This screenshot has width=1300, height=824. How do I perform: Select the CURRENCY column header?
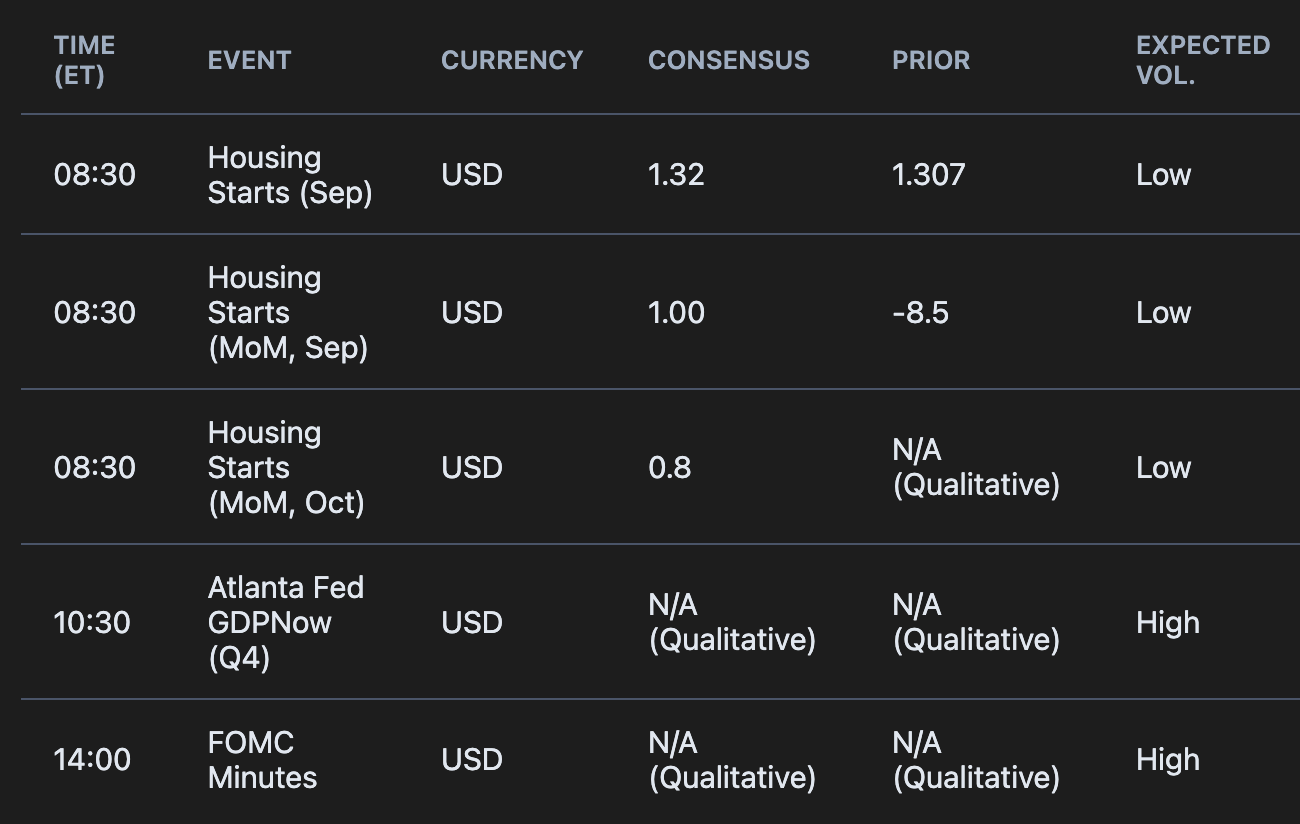tap(512, 60)
